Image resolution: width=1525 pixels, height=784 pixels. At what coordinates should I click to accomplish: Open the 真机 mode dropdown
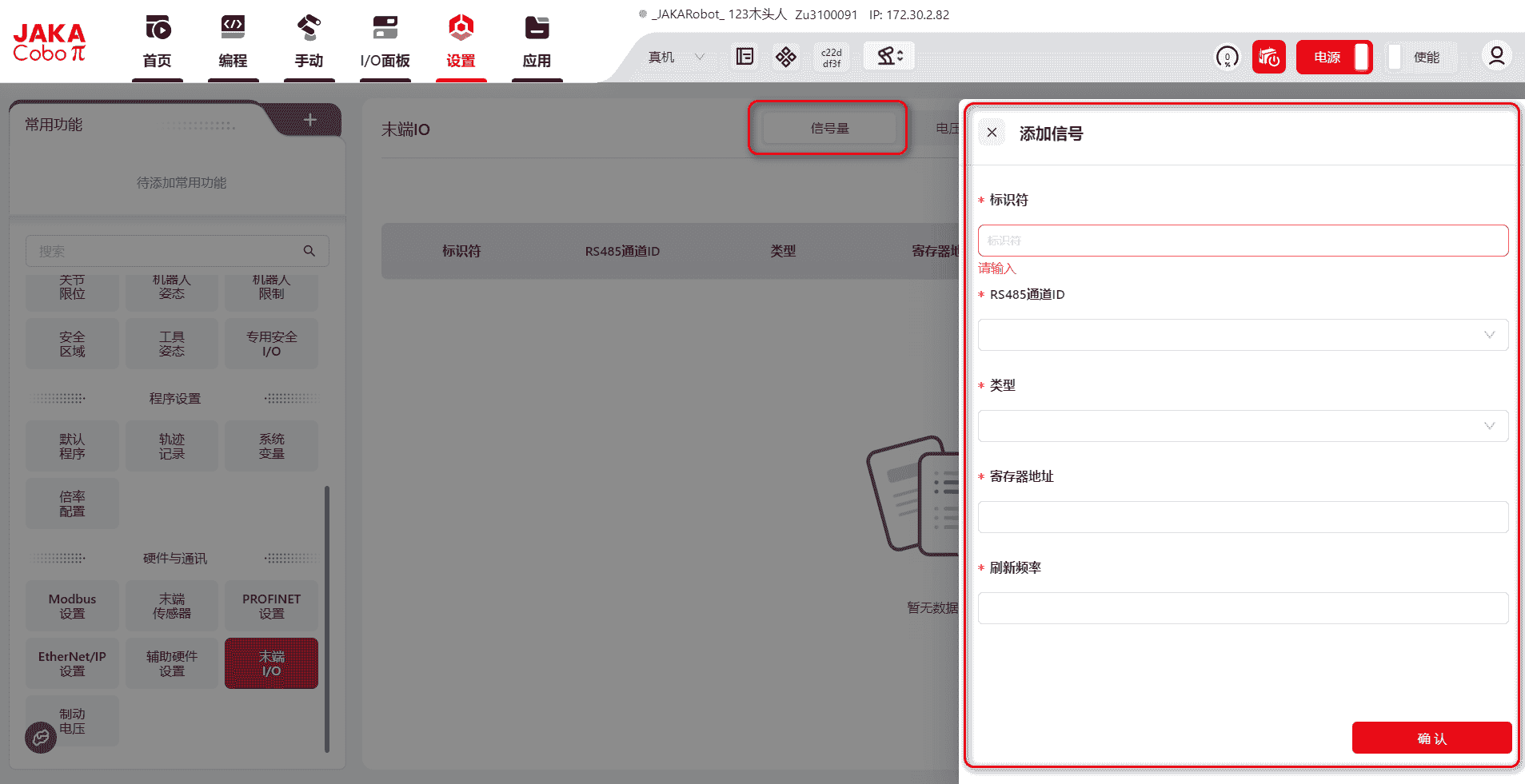676,58
